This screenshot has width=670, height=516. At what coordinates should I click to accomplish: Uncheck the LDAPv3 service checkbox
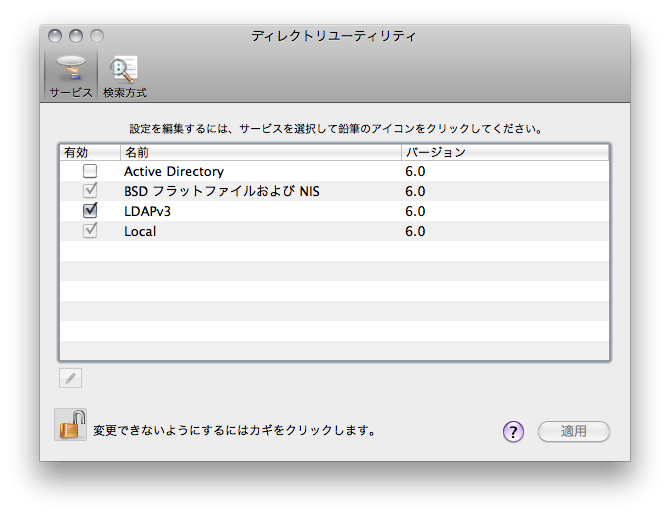pyautogui.click(x=91, y=211)
